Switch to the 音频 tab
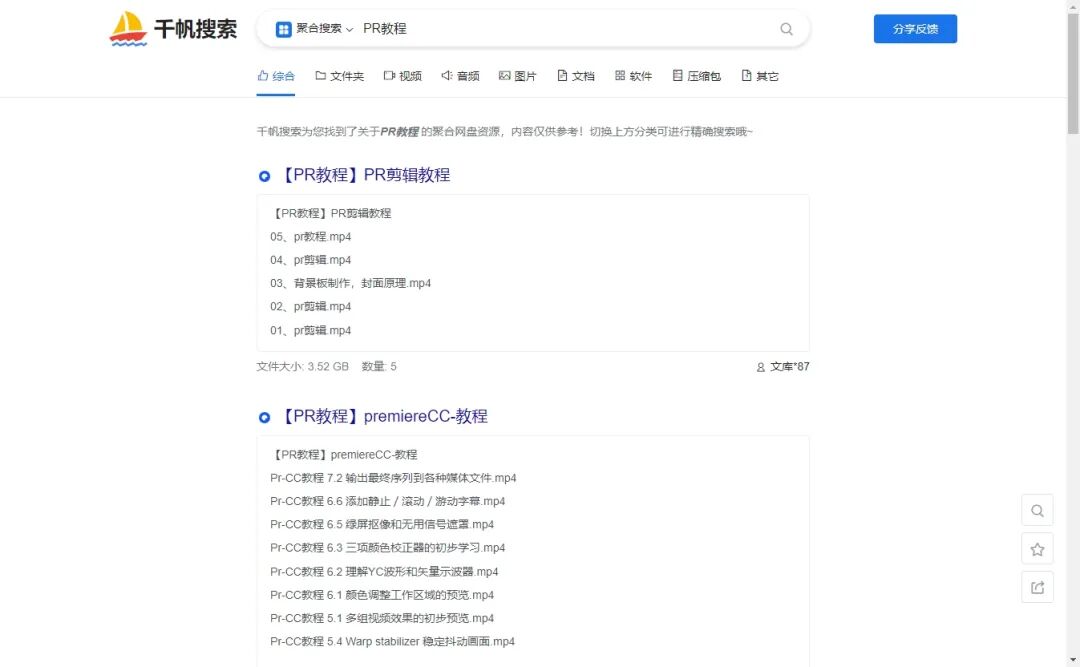 tap(460, 76)
